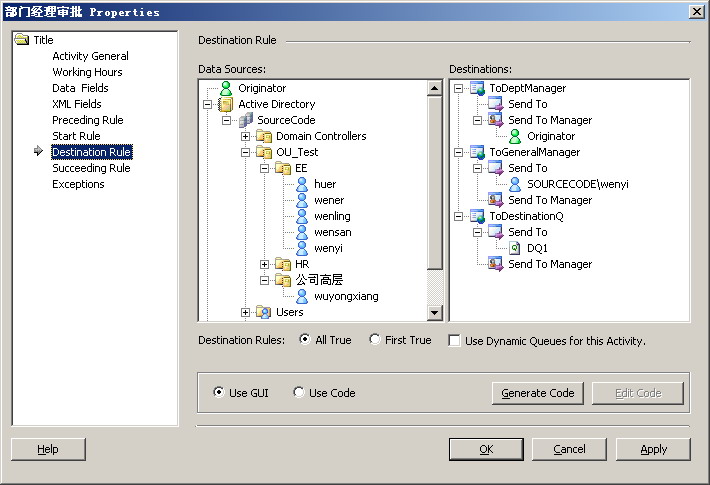This screenshot has width=710, height=485.
Task: Click the Users container icon
Action: coord(264,312)
